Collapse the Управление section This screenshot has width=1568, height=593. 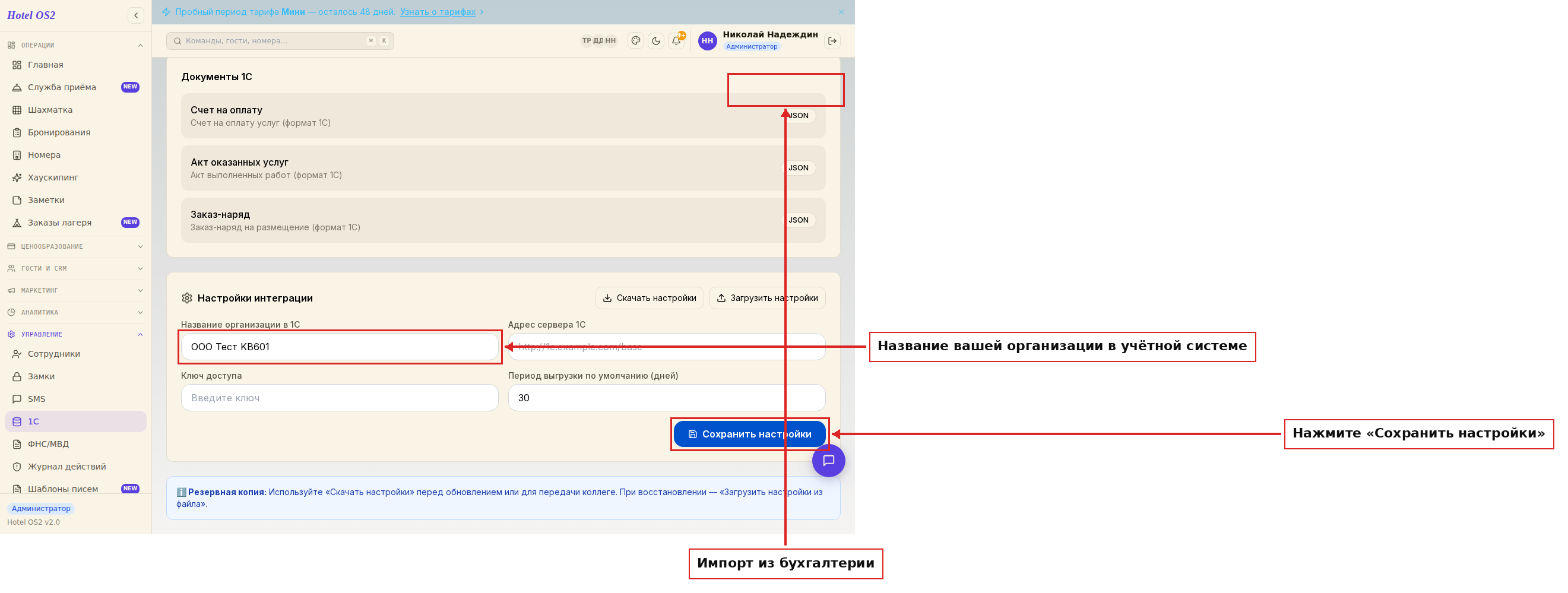[x=75, y=334]
